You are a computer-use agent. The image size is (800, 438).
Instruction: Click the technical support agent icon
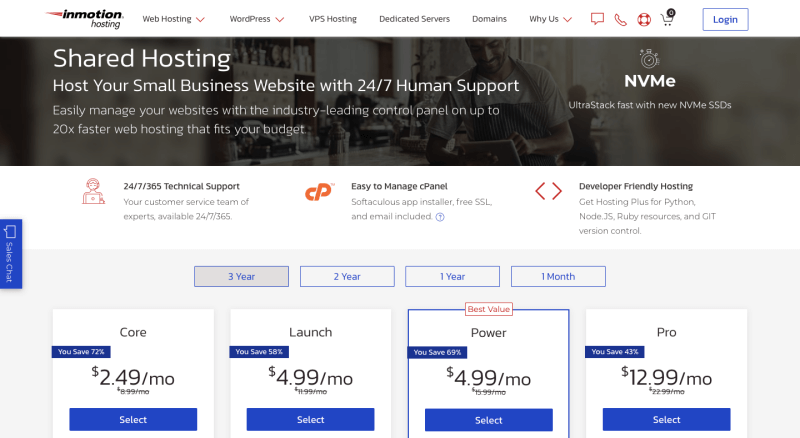click(x=93, y=191)
